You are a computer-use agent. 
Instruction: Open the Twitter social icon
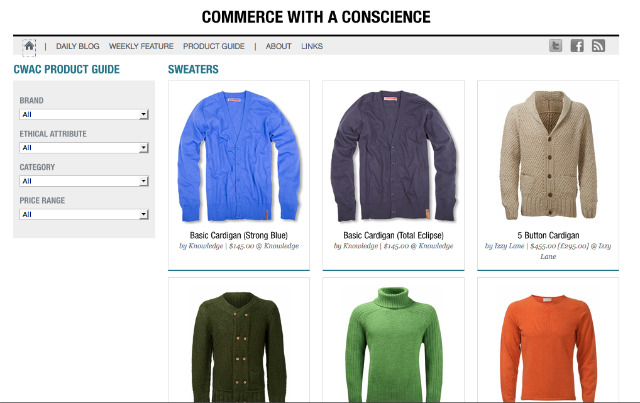(556, 46)
